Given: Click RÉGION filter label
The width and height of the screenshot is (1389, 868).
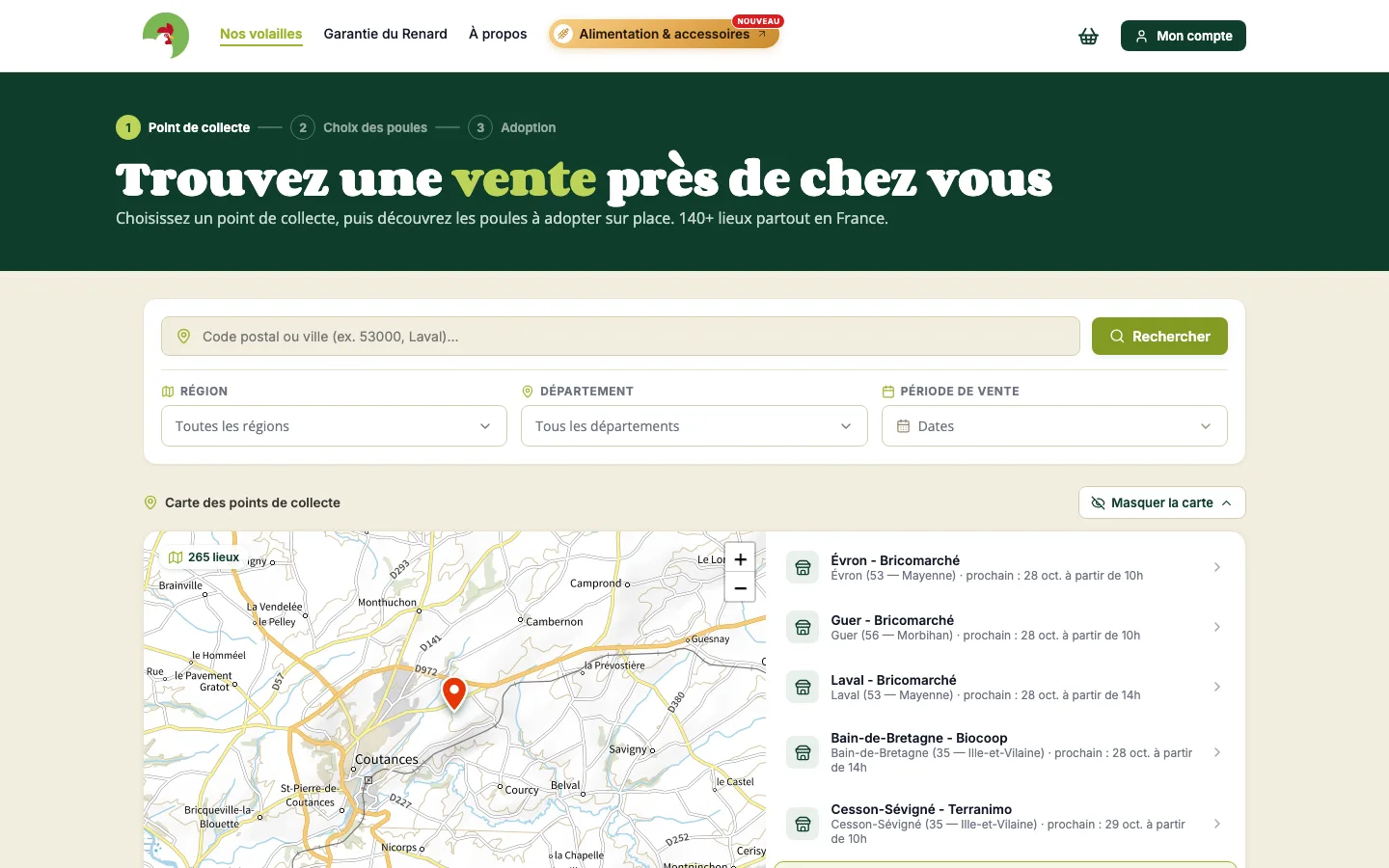Looking at the screenshot, I should (204, 391).
